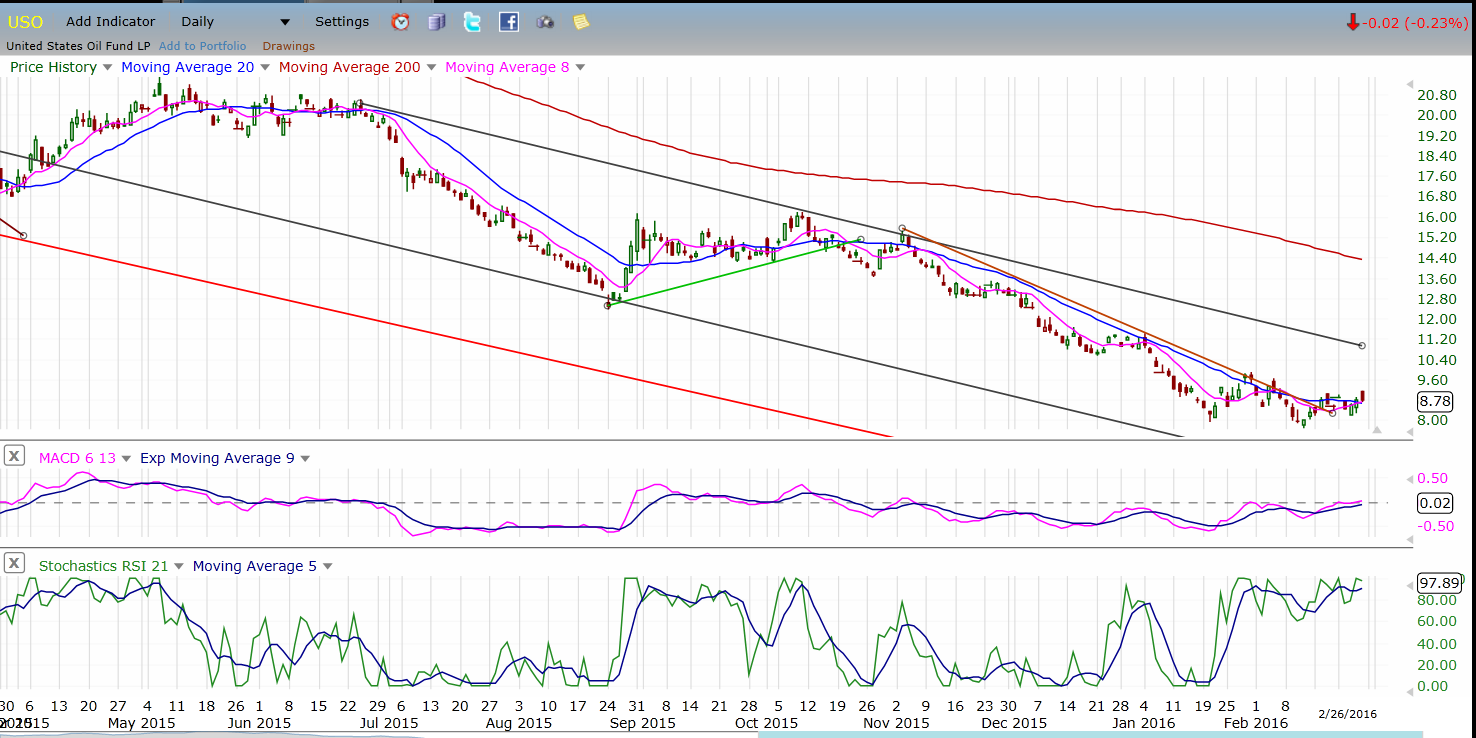The height and width of the screenshot is (738, 1476).
Task: Click the Stochastics value 97.89 tag
Action: point(1439,582)
